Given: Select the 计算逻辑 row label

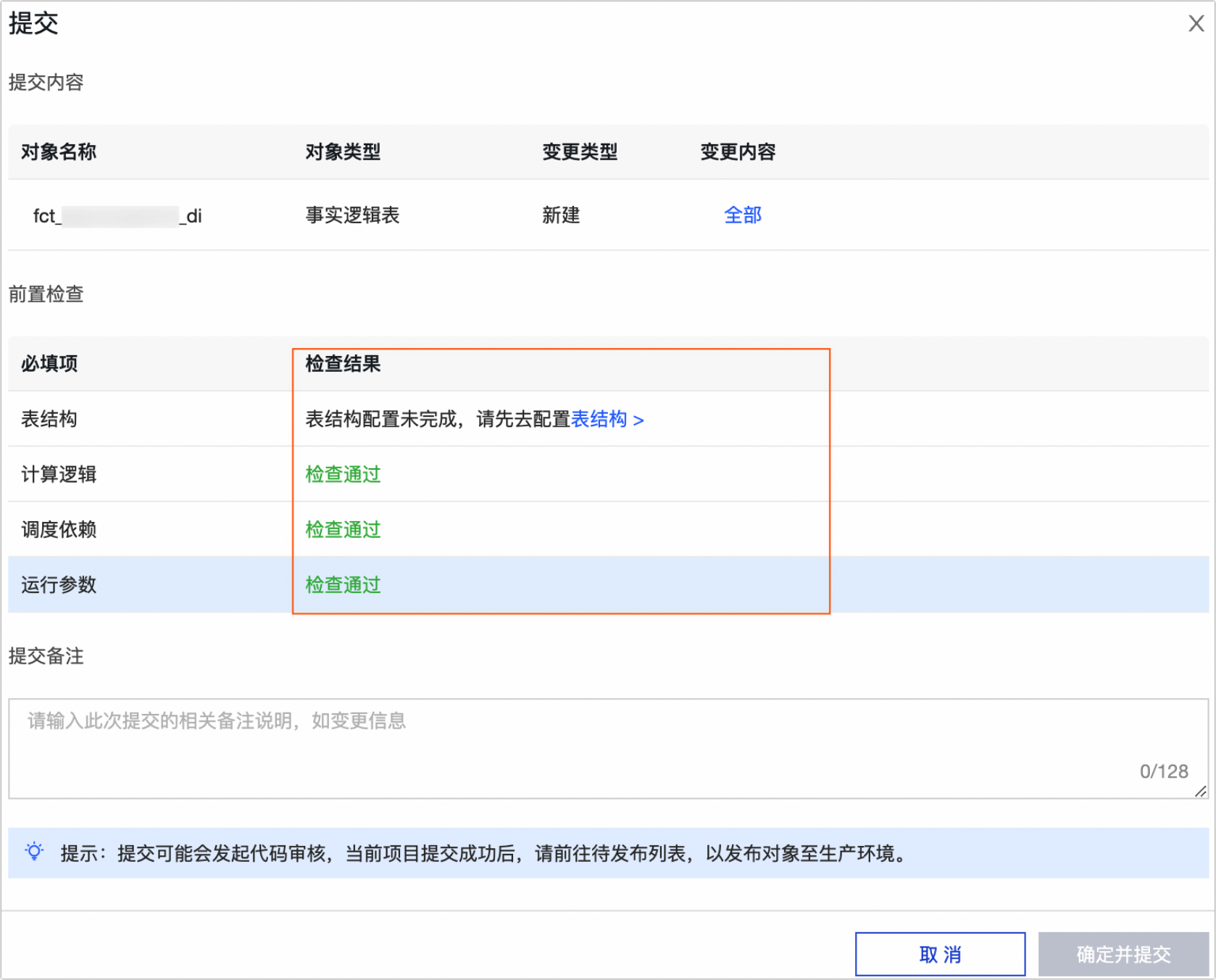Looking at the screenshot, I should [59, 474].
